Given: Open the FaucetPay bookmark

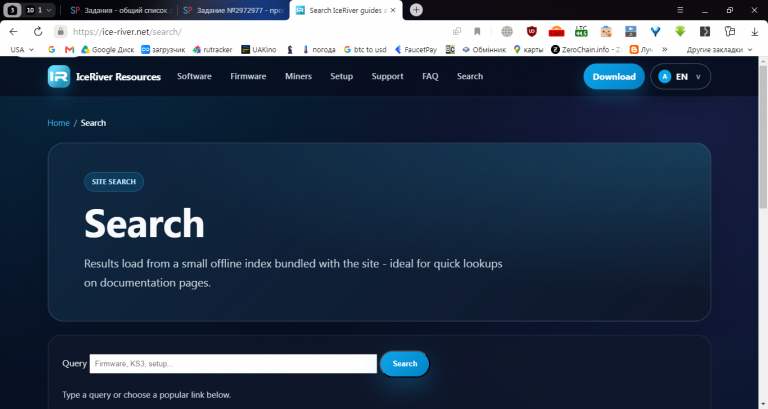Looking at the screenshot, I should pyautogui.click(x=416, y=49).
